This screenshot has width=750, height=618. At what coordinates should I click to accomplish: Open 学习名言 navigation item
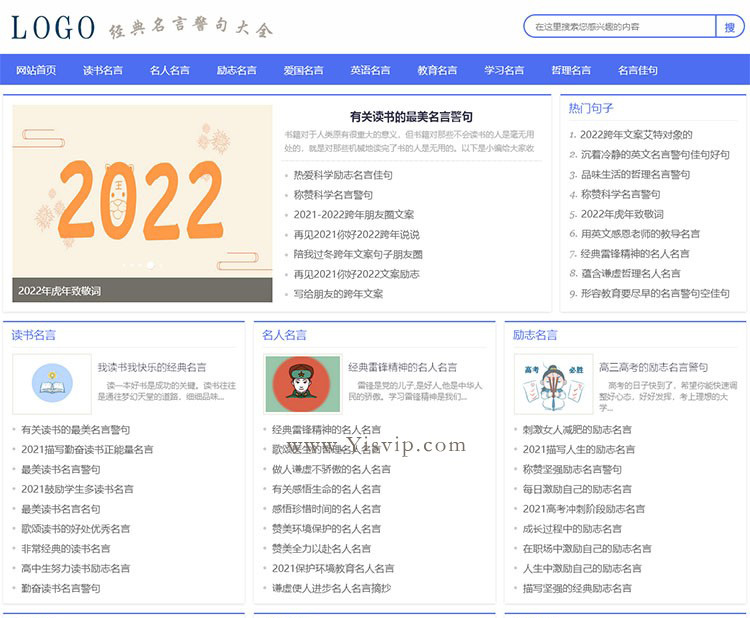[504, 70]
